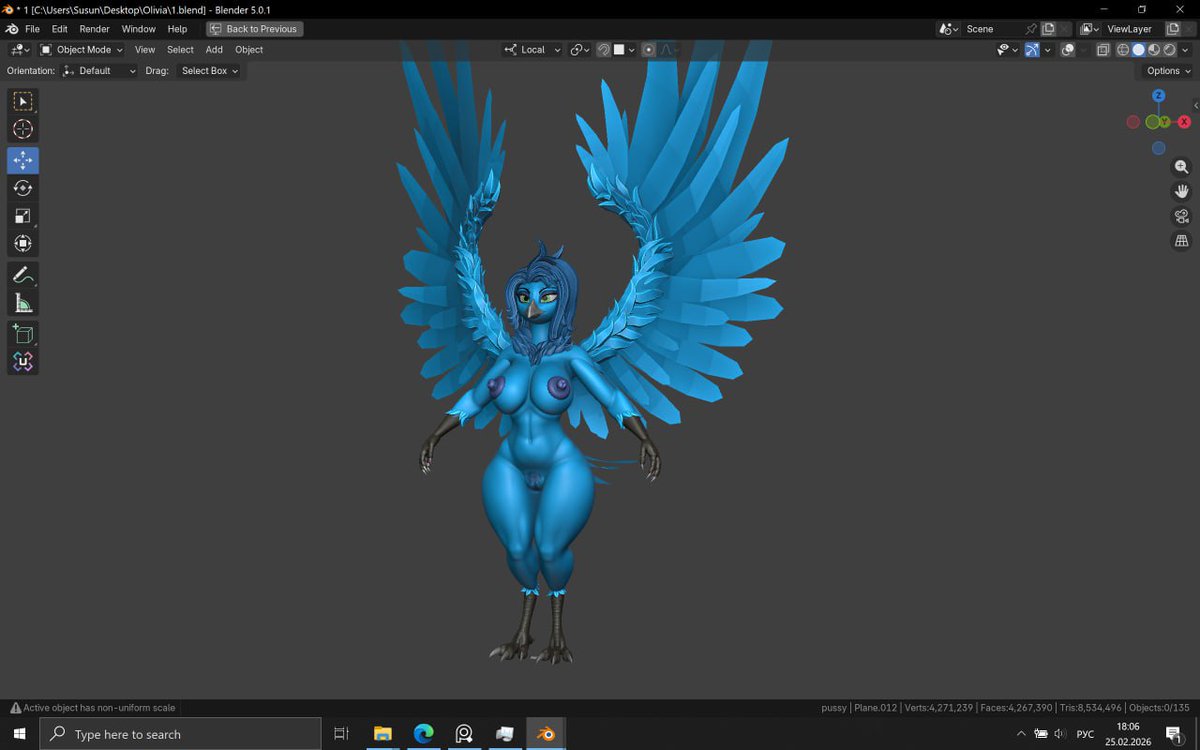Click the zoom viewport magnifier icon
1200x750 pixels.
click(1181, 167)
